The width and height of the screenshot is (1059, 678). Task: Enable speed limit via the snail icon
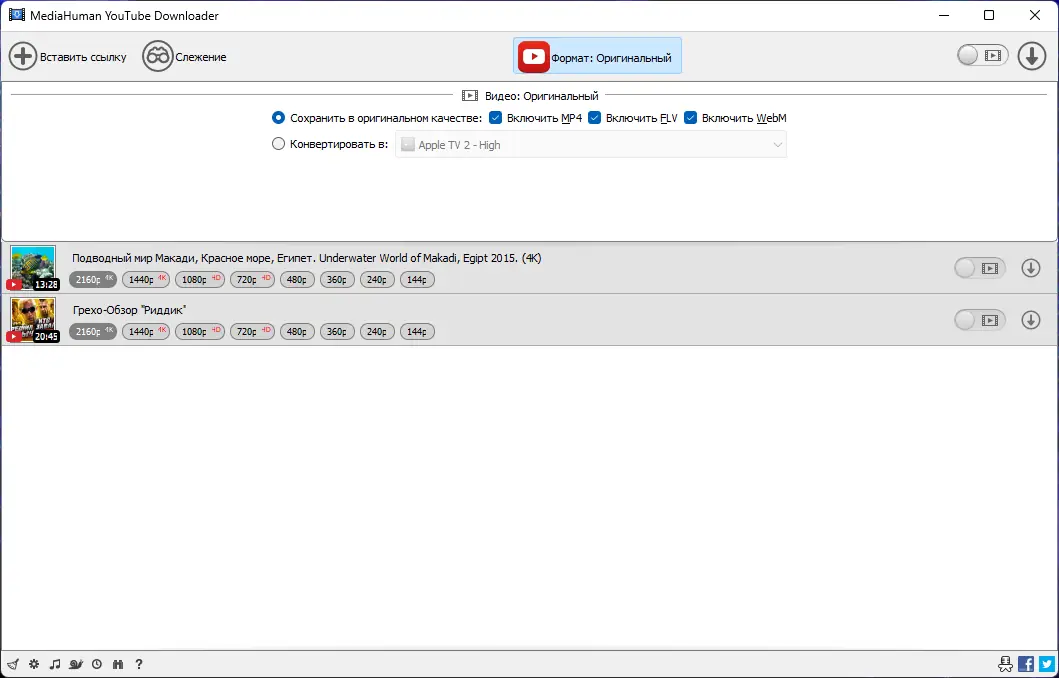point(76,664)
